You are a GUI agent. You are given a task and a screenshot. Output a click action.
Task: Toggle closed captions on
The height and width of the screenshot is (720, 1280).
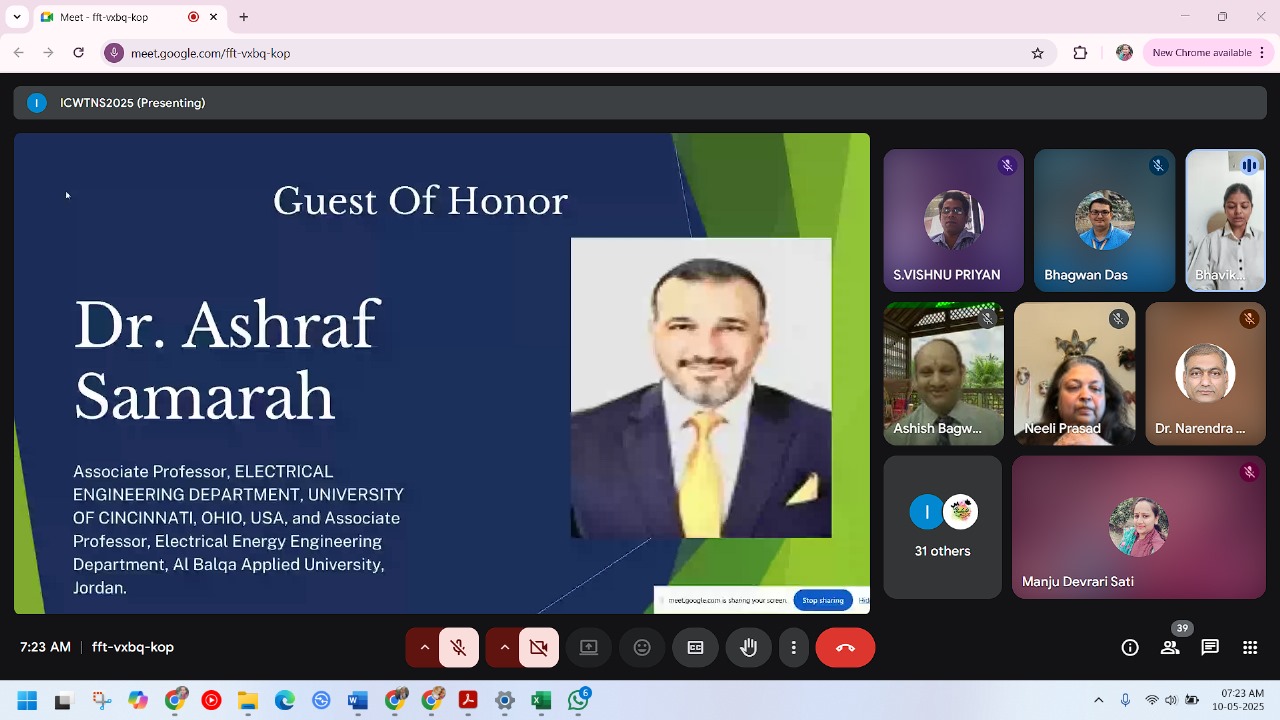tap(695, 648)
